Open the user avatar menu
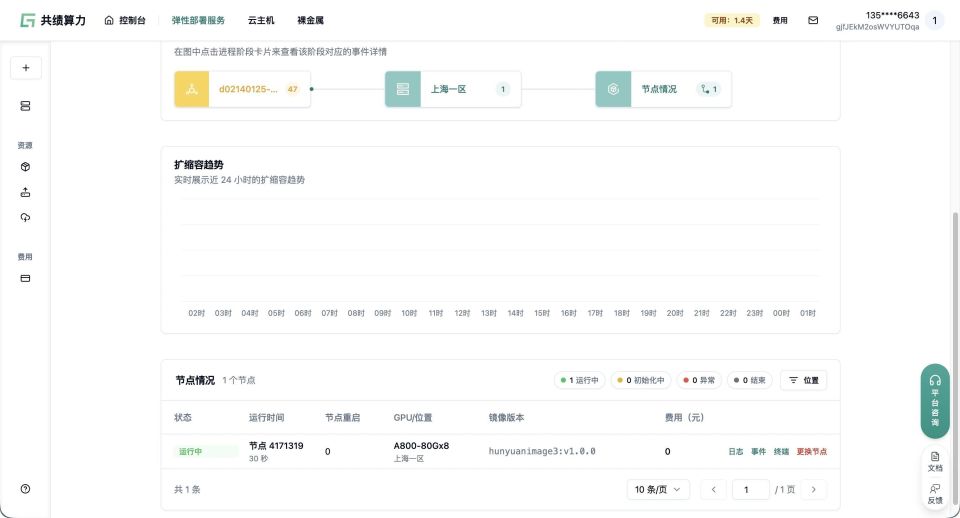Viewport: 960px width, 518px height. pos(934,20)
